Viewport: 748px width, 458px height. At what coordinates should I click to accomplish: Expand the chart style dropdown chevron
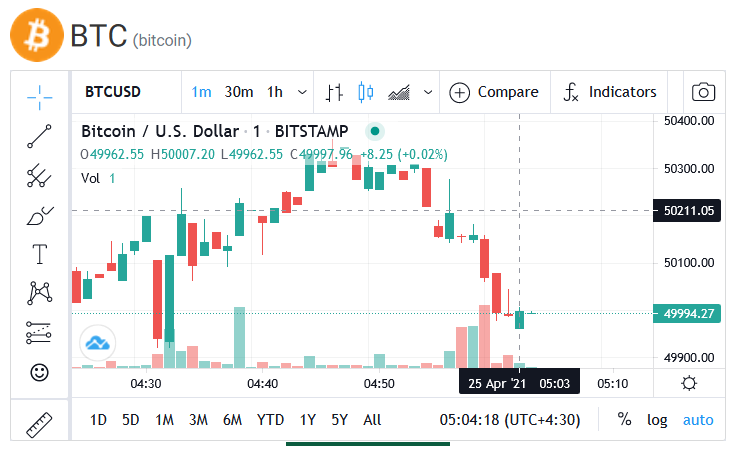point(428,92)
